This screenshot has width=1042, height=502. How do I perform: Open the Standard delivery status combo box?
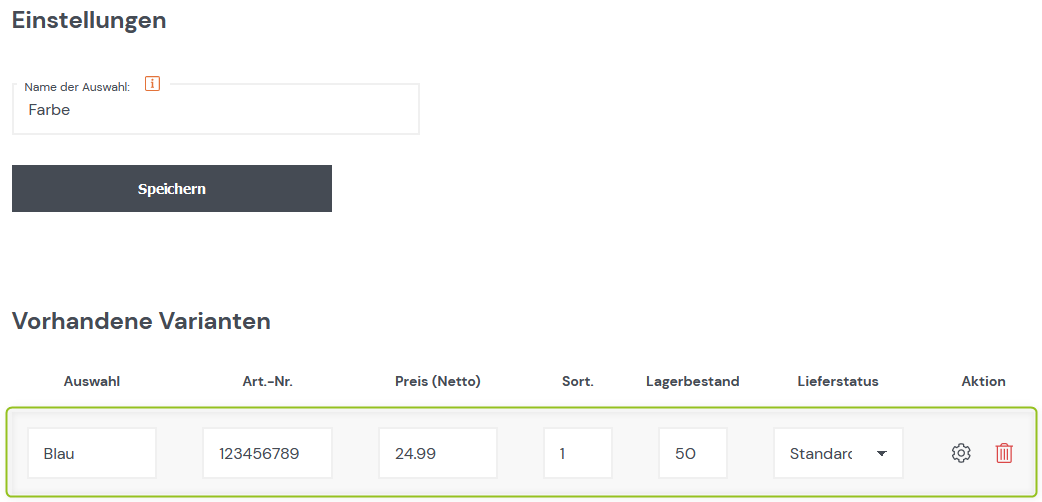[838, 453]
